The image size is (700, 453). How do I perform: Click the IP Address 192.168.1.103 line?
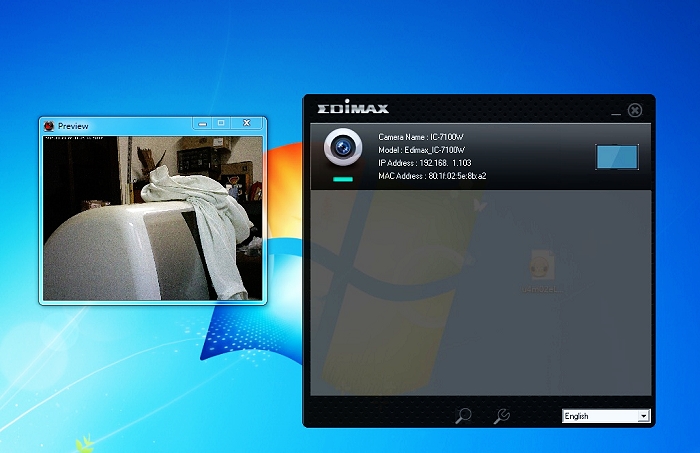point(425,163)
